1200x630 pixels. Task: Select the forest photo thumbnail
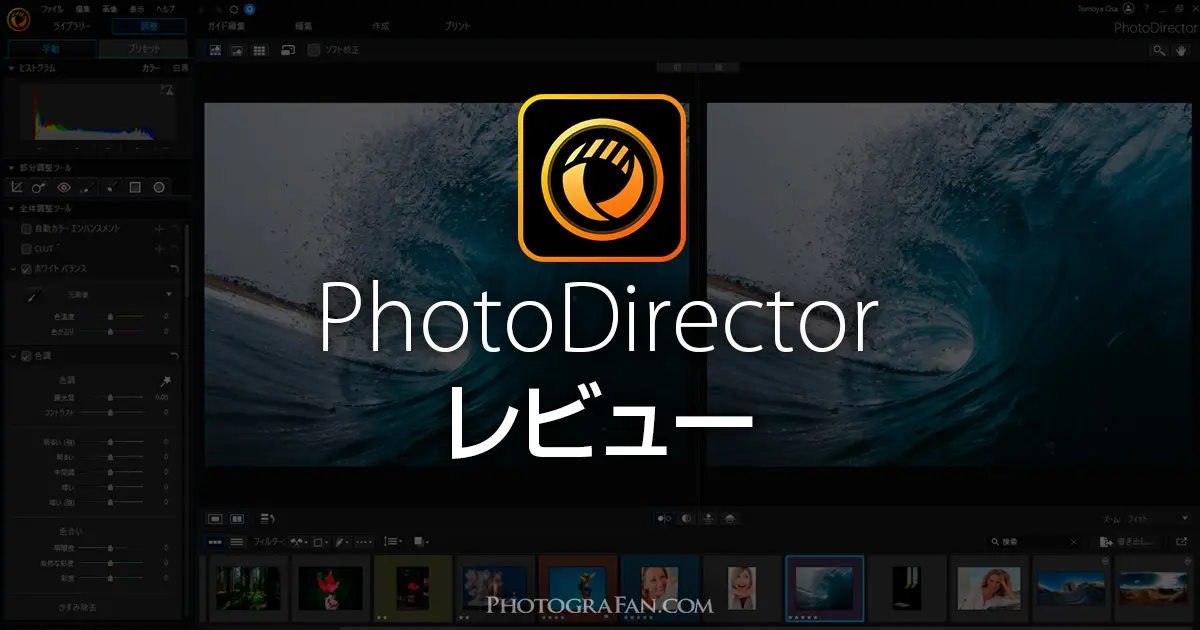[x=247, y=586]
